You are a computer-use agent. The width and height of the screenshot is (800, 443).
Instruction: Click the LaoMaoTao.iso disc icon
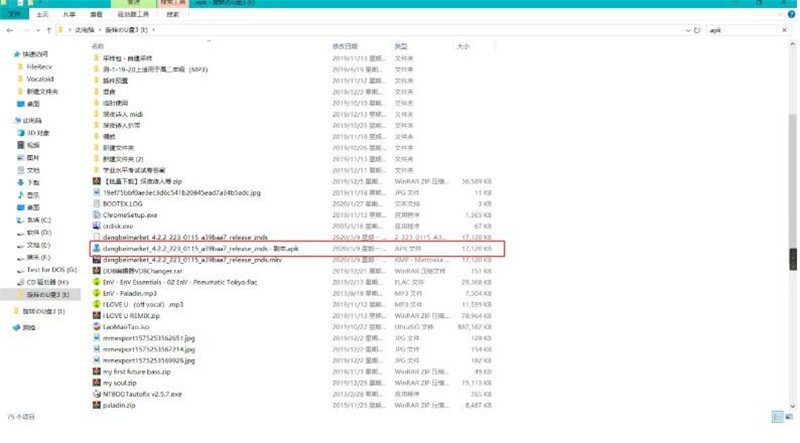(x=96, y=327)
